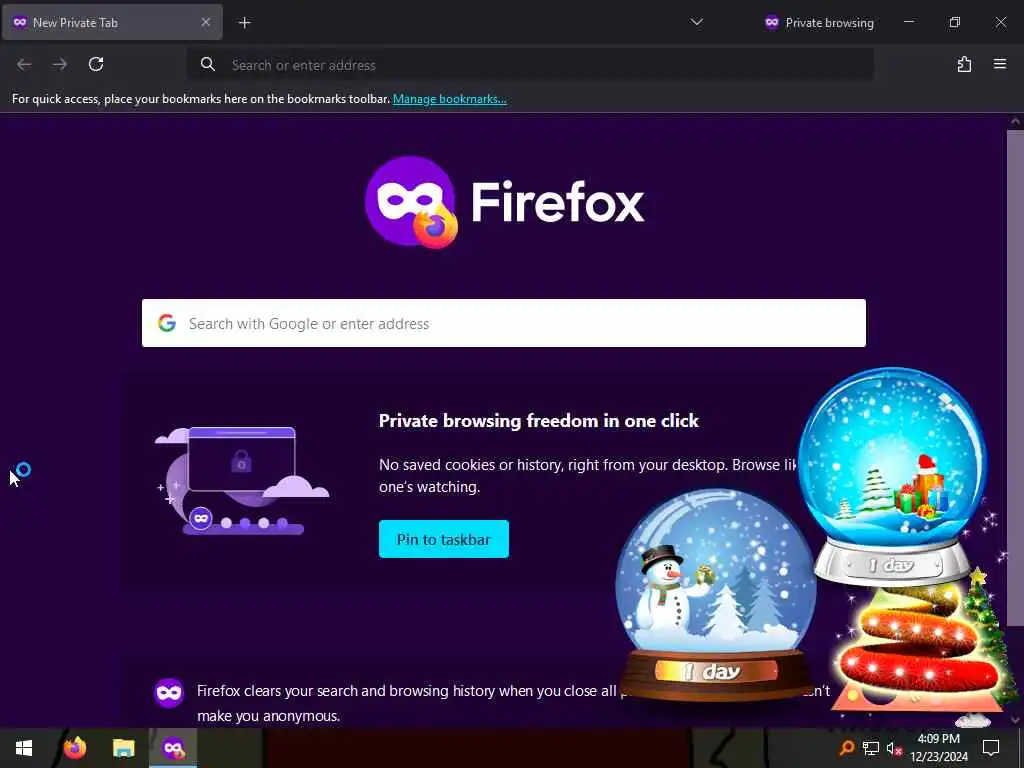Open the hamburger application menu
The width and height of the screenshot is (1024, 768).
1000,64
